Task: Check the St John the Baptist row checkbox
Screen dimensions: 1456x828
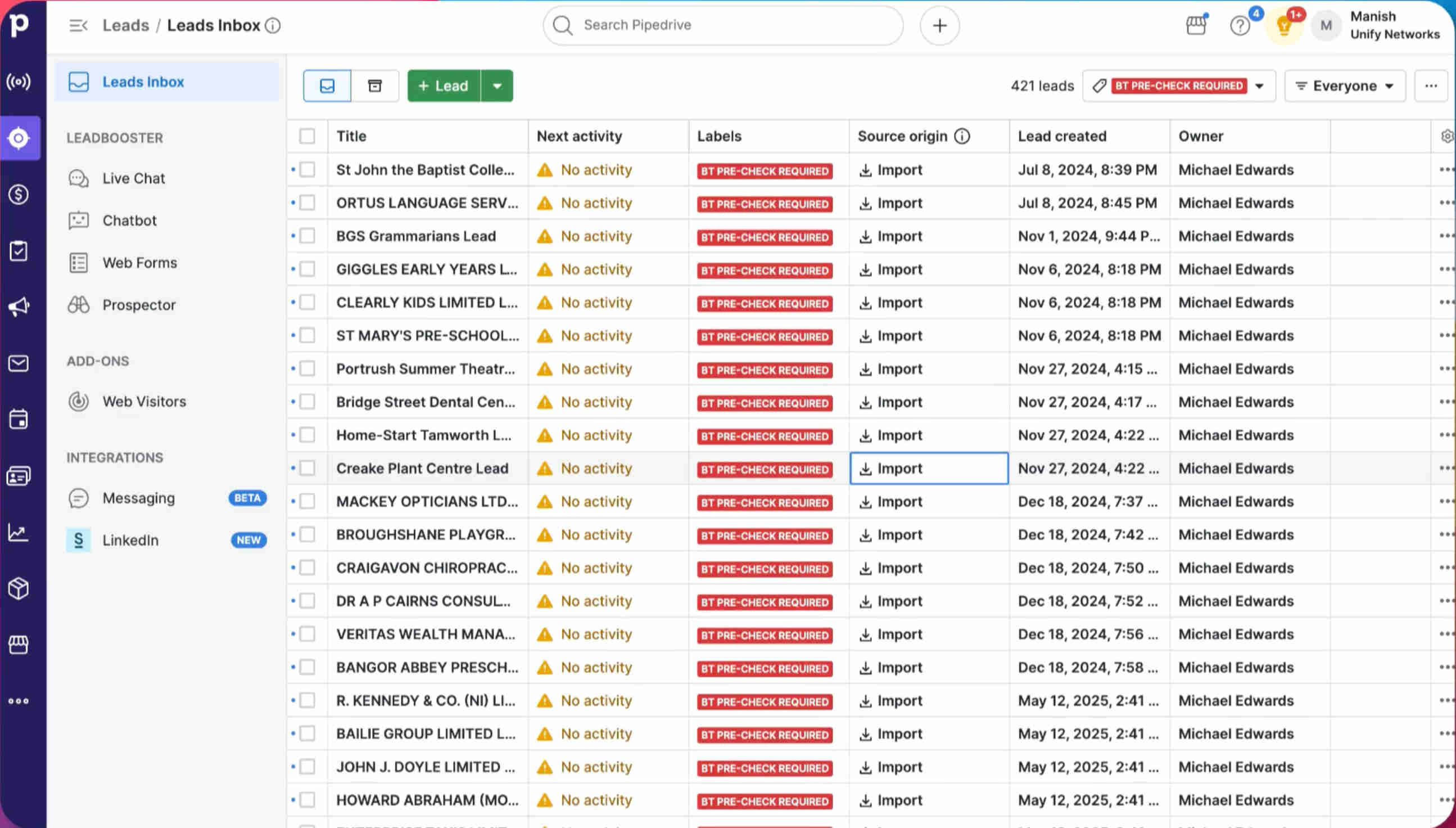Action: point(307,169)
